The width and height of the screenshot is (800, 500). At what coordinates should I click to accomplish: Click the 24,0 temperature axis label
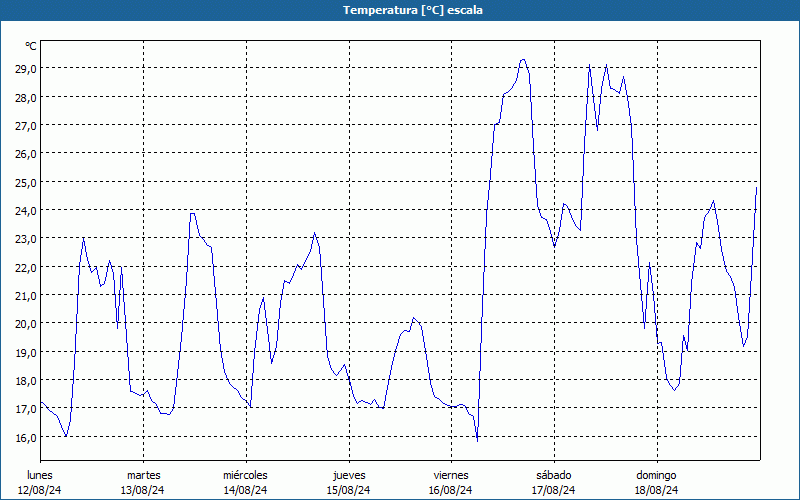point(26,211)
